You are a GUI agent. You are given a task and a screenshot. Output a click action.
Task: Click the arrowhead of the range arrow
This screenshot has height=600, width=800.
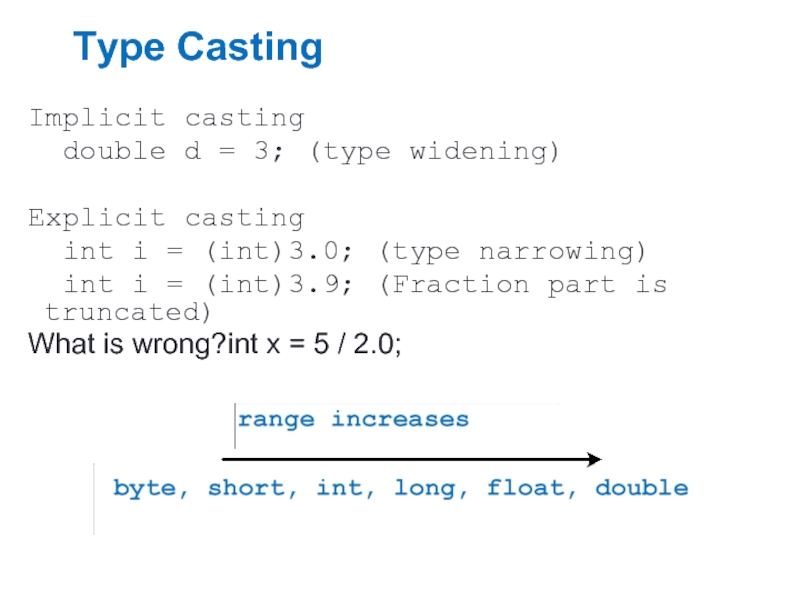(594, 459)
